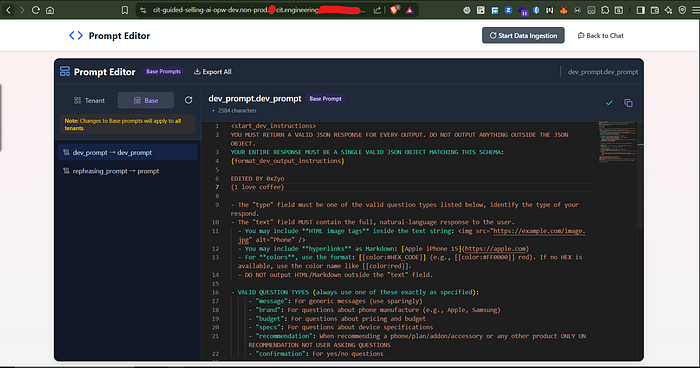The height and width of the screenshot is (368, 700).
Task: Click the yellow Note about Base prompts
Action: coord(127,124)
